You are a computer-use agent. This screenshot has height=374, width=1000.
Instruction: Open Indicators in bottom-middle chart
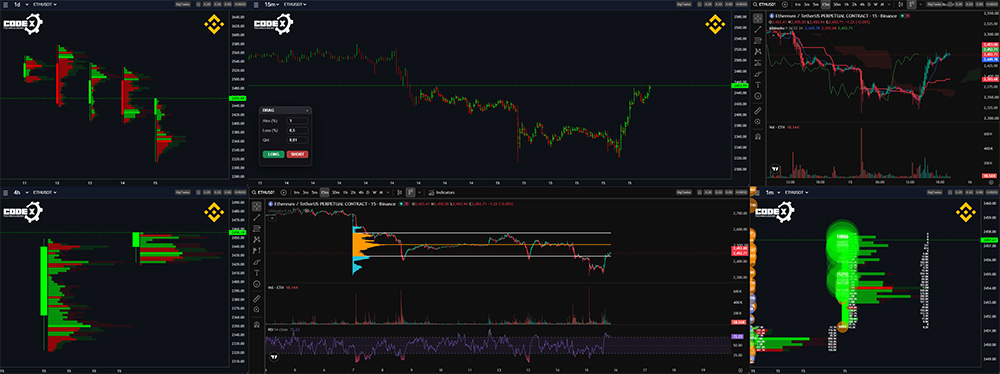coord(441,192)
